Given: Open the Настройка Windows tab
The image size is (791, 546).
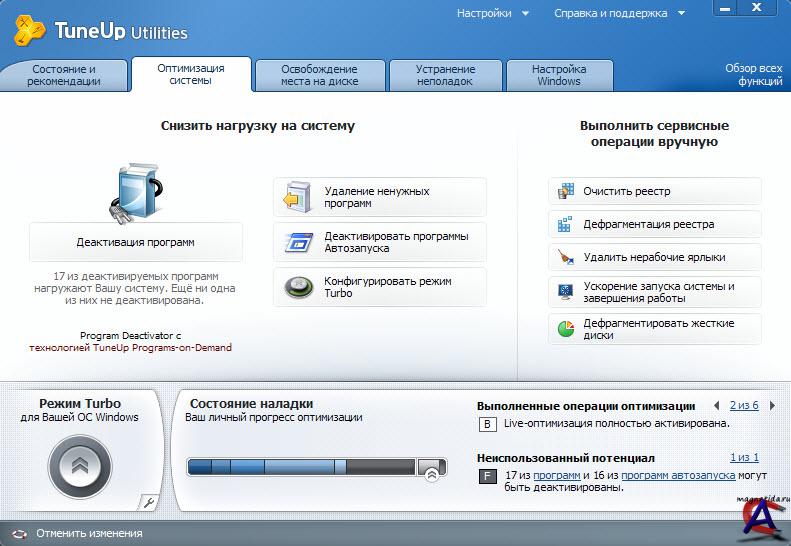Looking at the screenshot, I should point(559,75).
